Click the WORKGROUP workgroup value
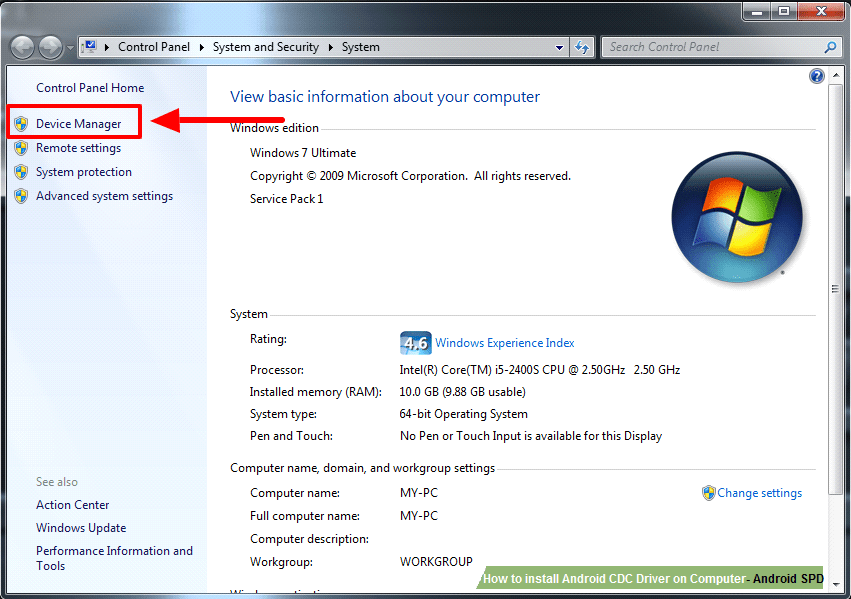Image resolution: width=851 pixels, height=599 pixels. click(436, 562)
